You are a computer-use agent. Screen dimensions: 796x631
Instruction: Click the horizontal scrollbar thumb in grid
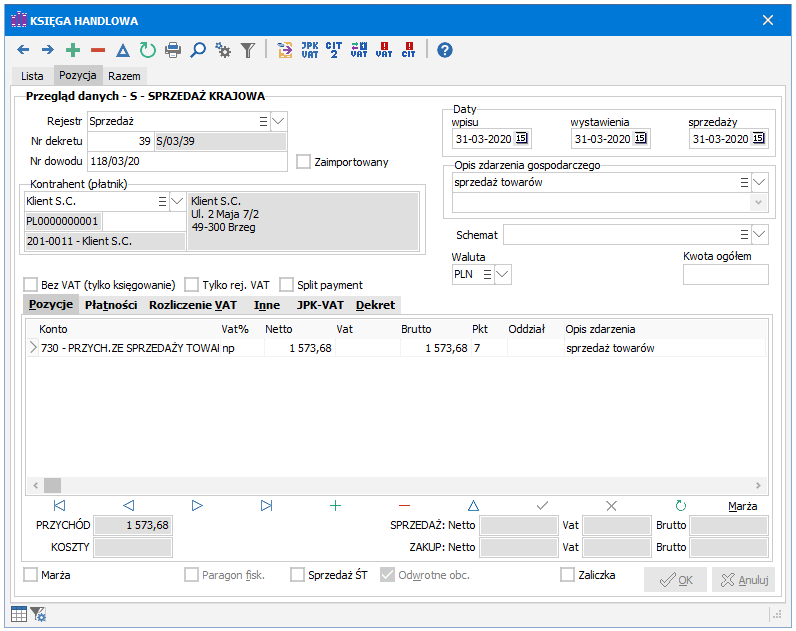(52, 485)
